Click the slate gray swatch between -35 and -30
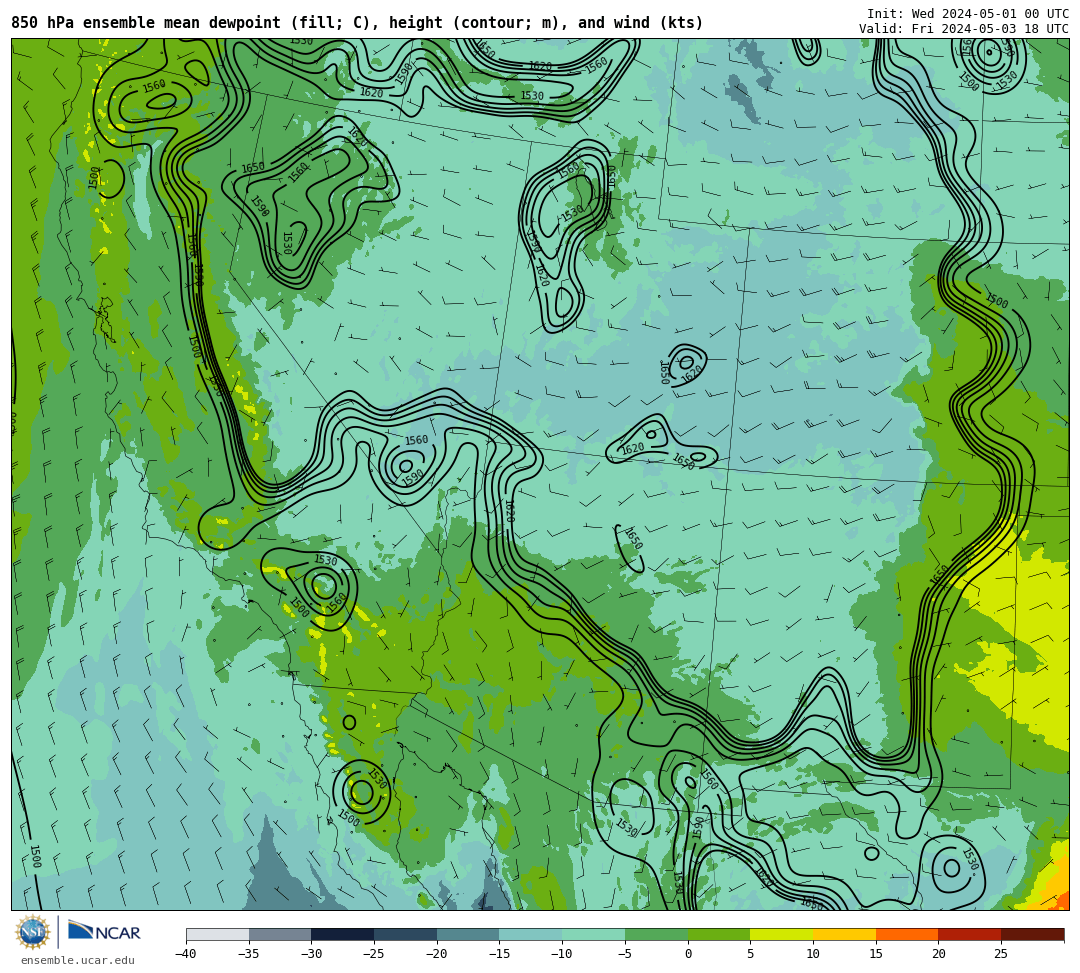The height and width of the screenshot is (973, 1080). click(x=280, y=934)
